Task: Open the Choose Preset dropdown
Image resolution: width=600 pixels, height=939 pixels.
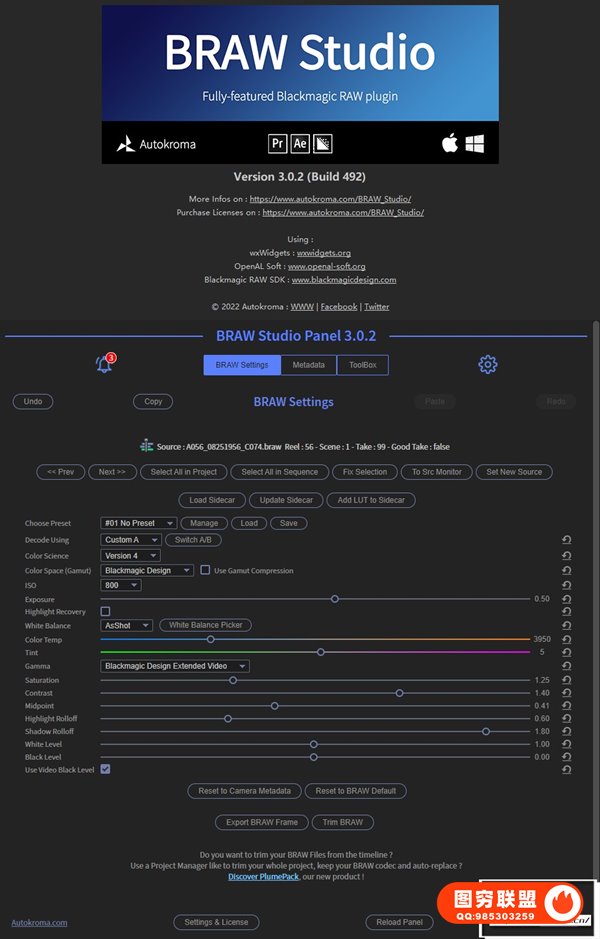Action: (139, 523)
